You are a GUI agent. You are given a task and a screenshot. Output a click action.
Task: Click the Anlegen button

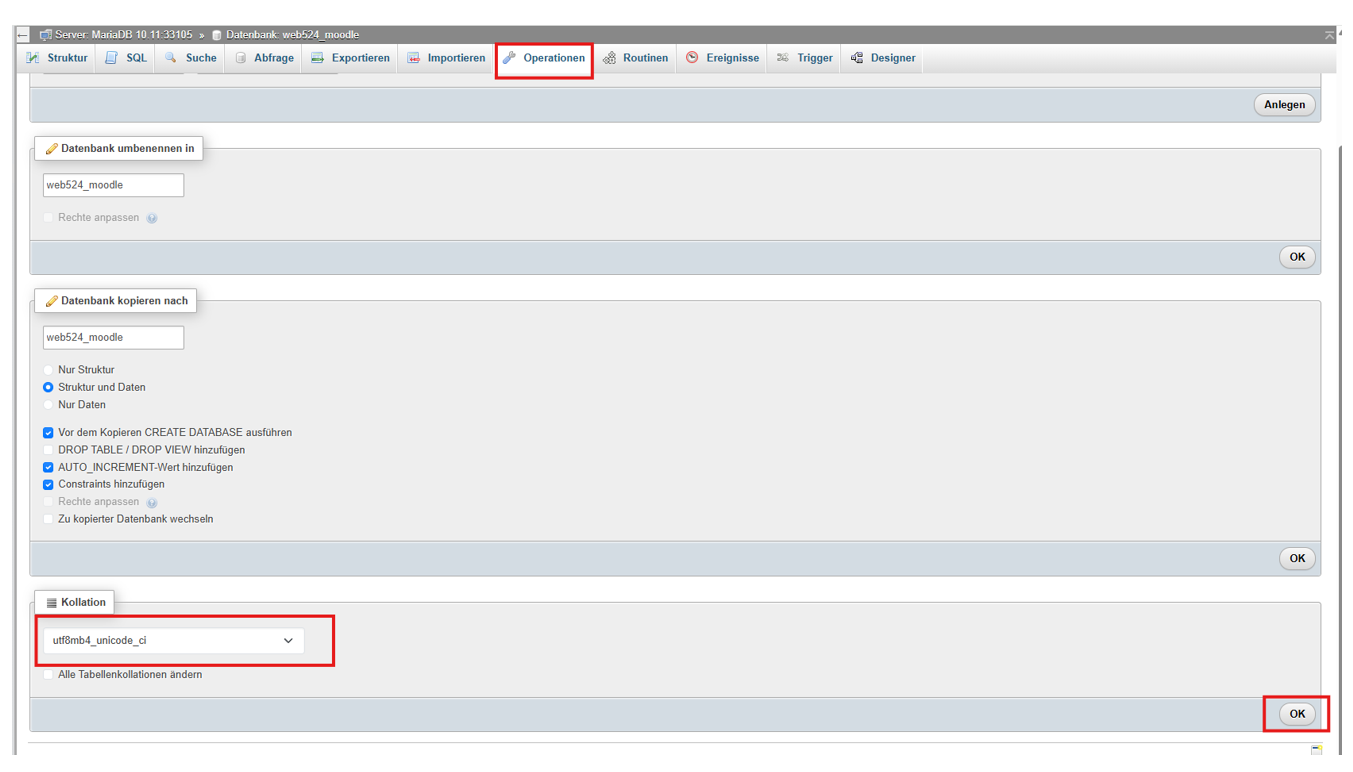(x=1284, y=105)
